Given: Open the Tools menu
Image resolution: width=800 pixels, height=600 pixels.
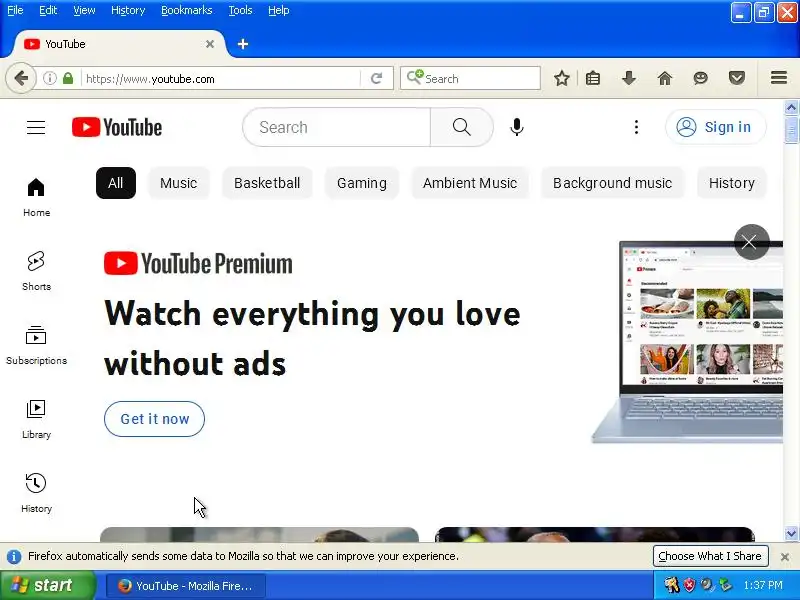Looking at the screenshot, I should point(240,10).
